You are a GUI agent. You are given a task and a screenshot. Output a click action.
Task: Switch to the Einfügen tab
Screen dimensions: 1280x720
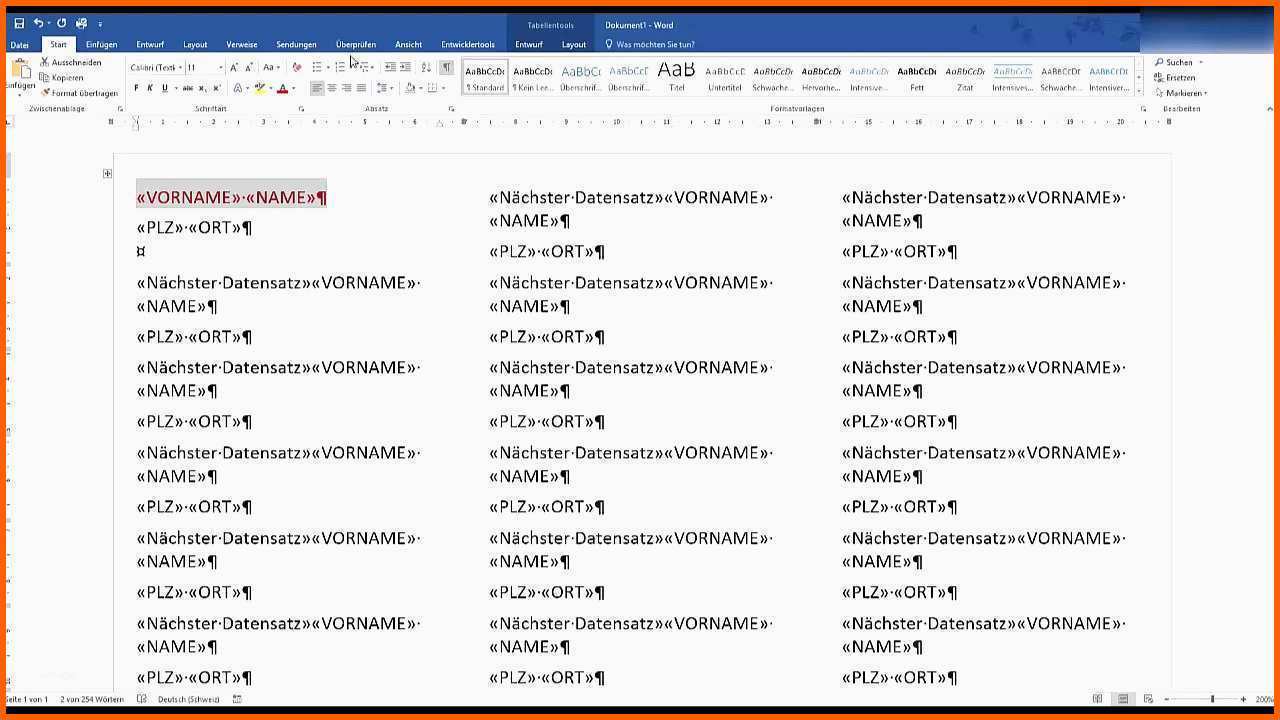(101, 45)
